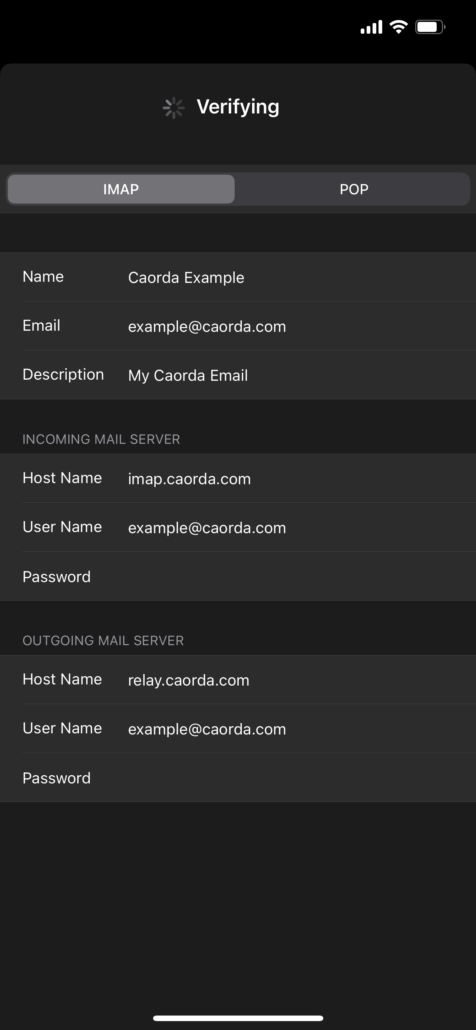Screen dimensions: 476x1030
Task: Tap the outgoing server Password field
Action: pos(238,778)
